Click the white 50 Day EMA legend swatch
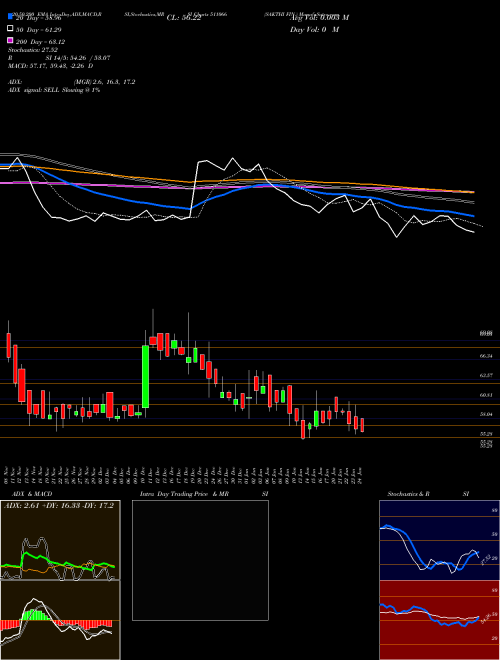Image resolution: width=500 pixels, height=660 pixels. pos(10,29)
